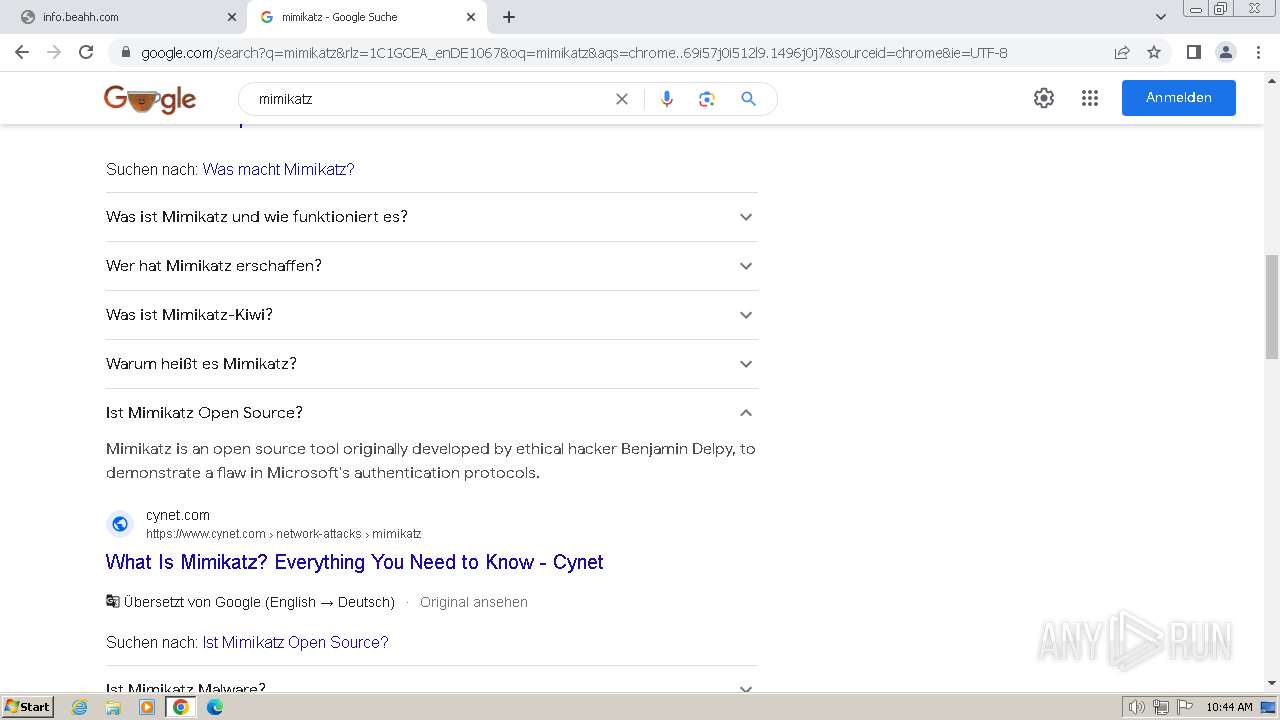Click the Anmelden sign-in button
1280x720 pixels.
tap(1179, 98)
